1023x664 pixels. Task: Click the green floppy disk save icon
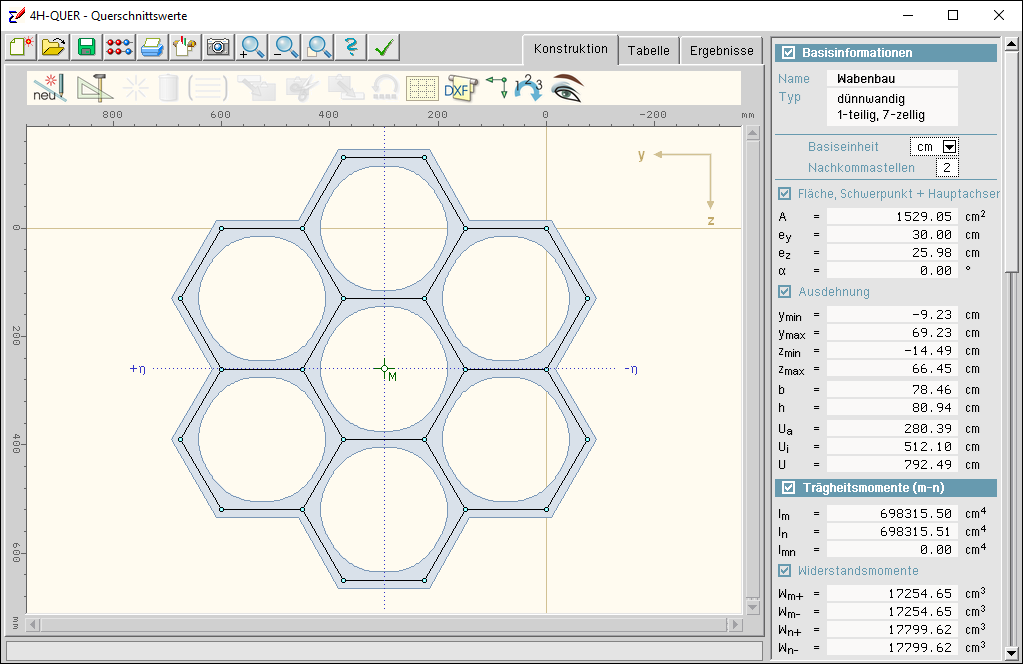[86, 47]
